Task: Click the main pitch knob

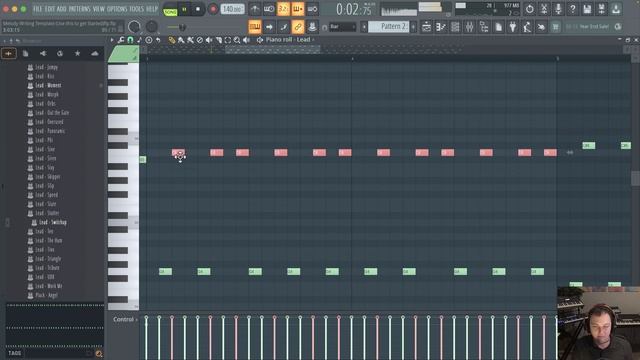Action: pyautogui.click(x=151, y=27)
